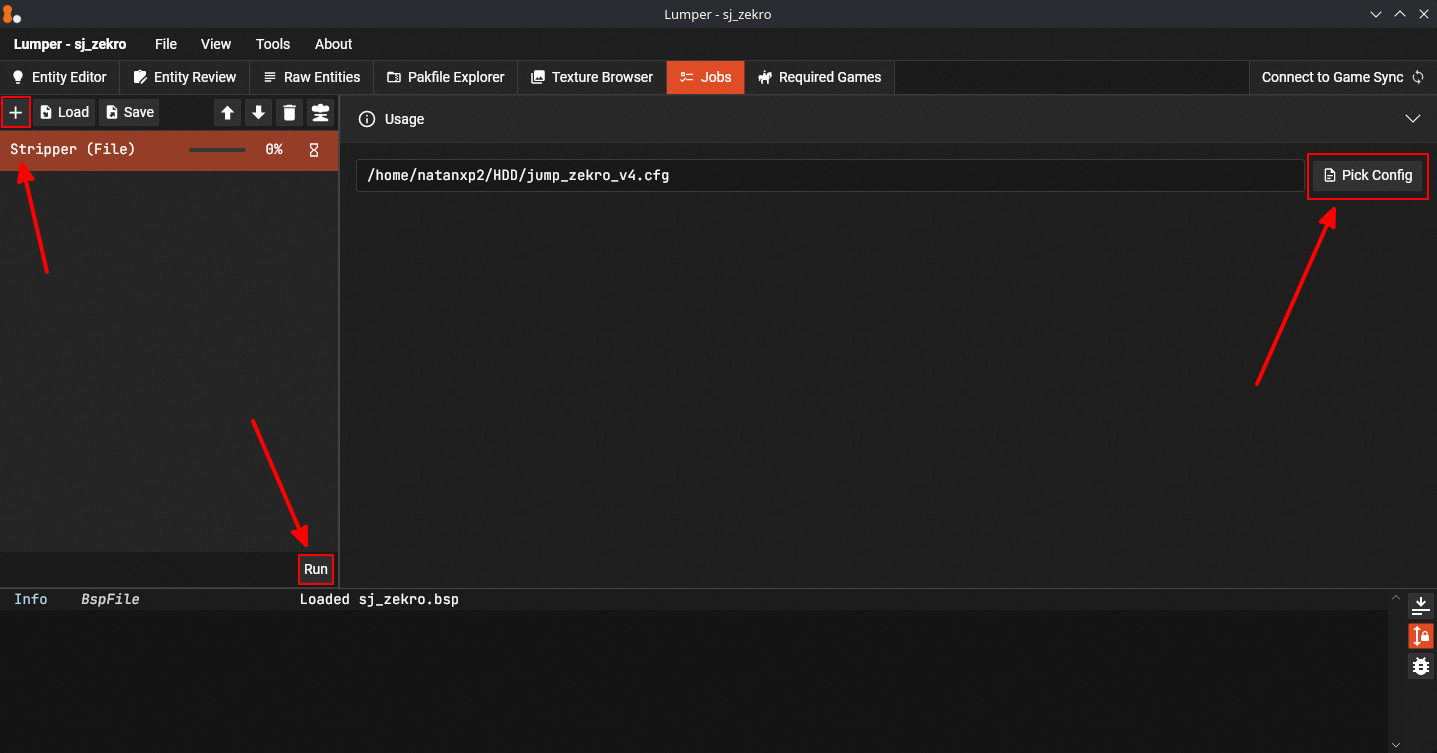
Task: Save the log using the download icon
Action: coord(1421,605)
